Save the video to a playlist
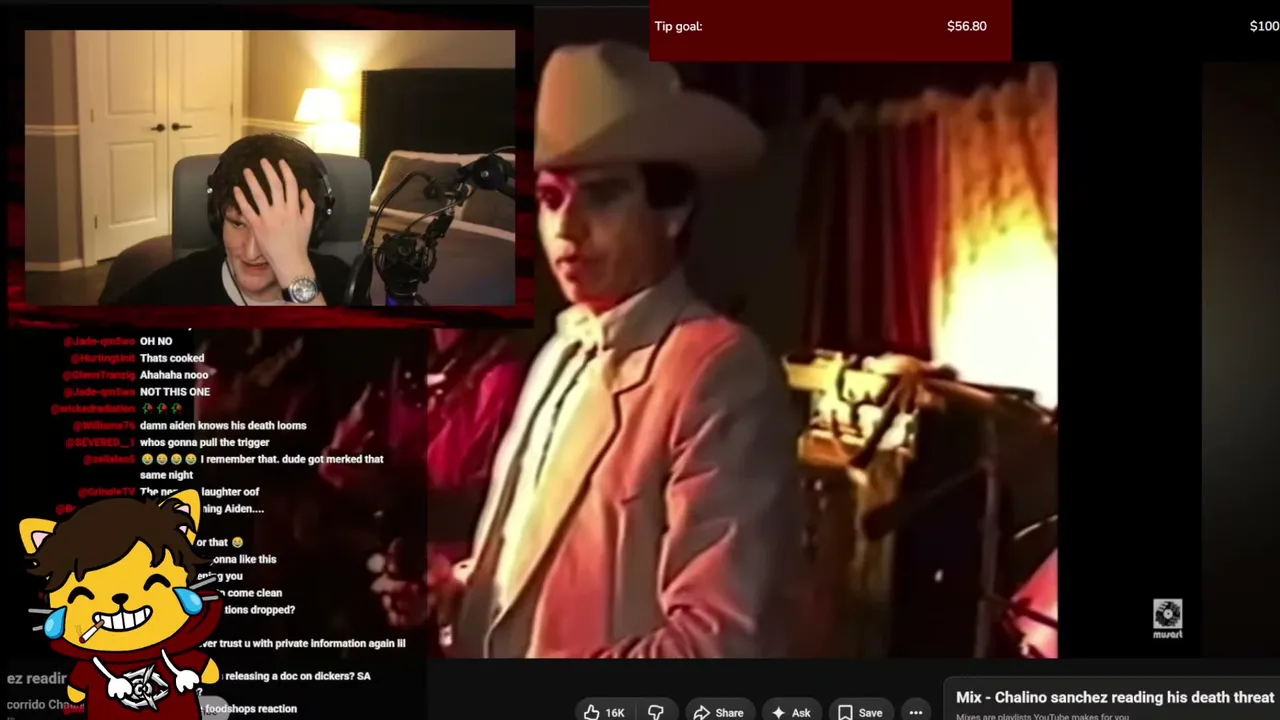Image resolution: width=1280 pixels, height=720 pixels. pos(860,712)
